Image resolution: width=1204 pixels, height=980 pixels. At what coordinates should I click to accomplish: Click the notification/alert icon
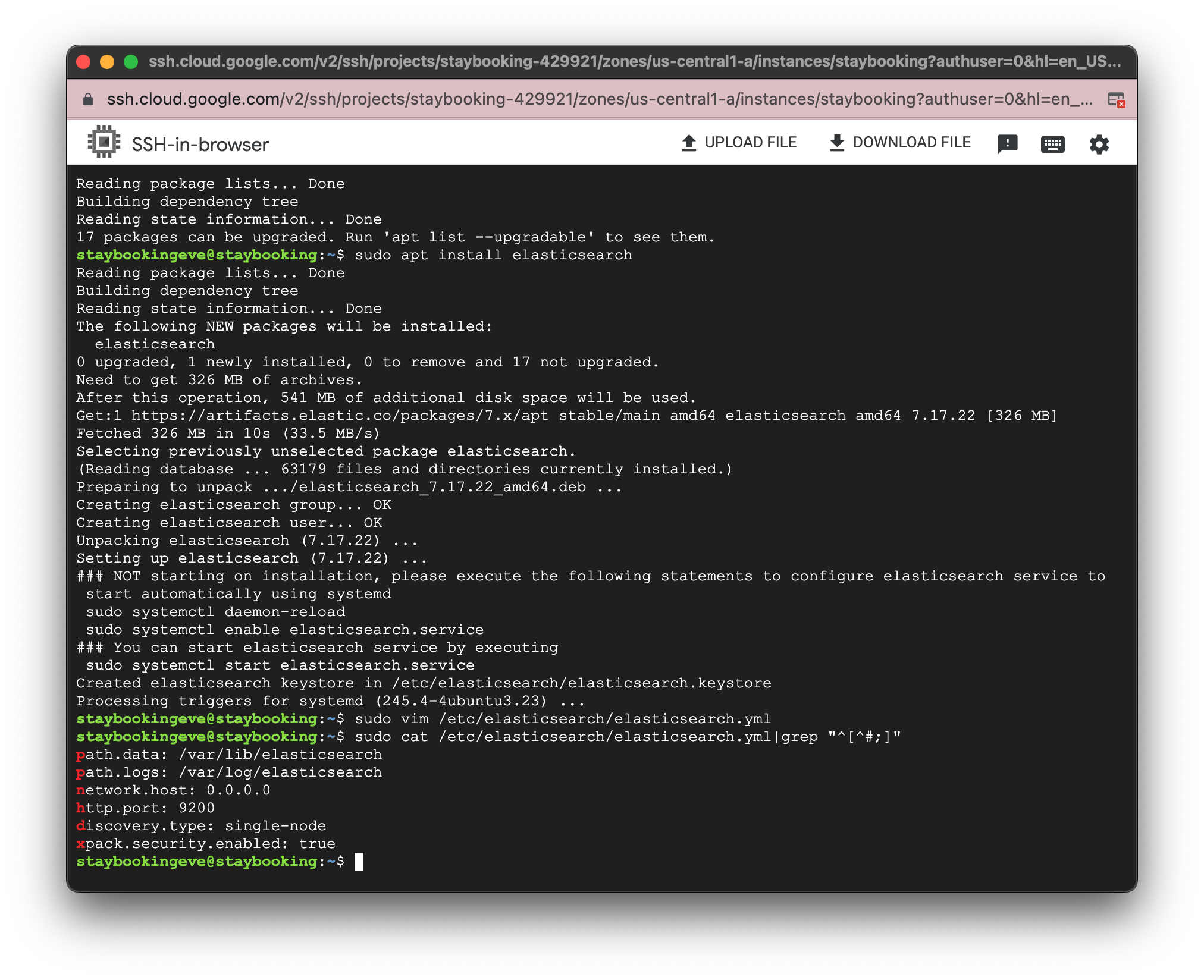(1006, 143)
